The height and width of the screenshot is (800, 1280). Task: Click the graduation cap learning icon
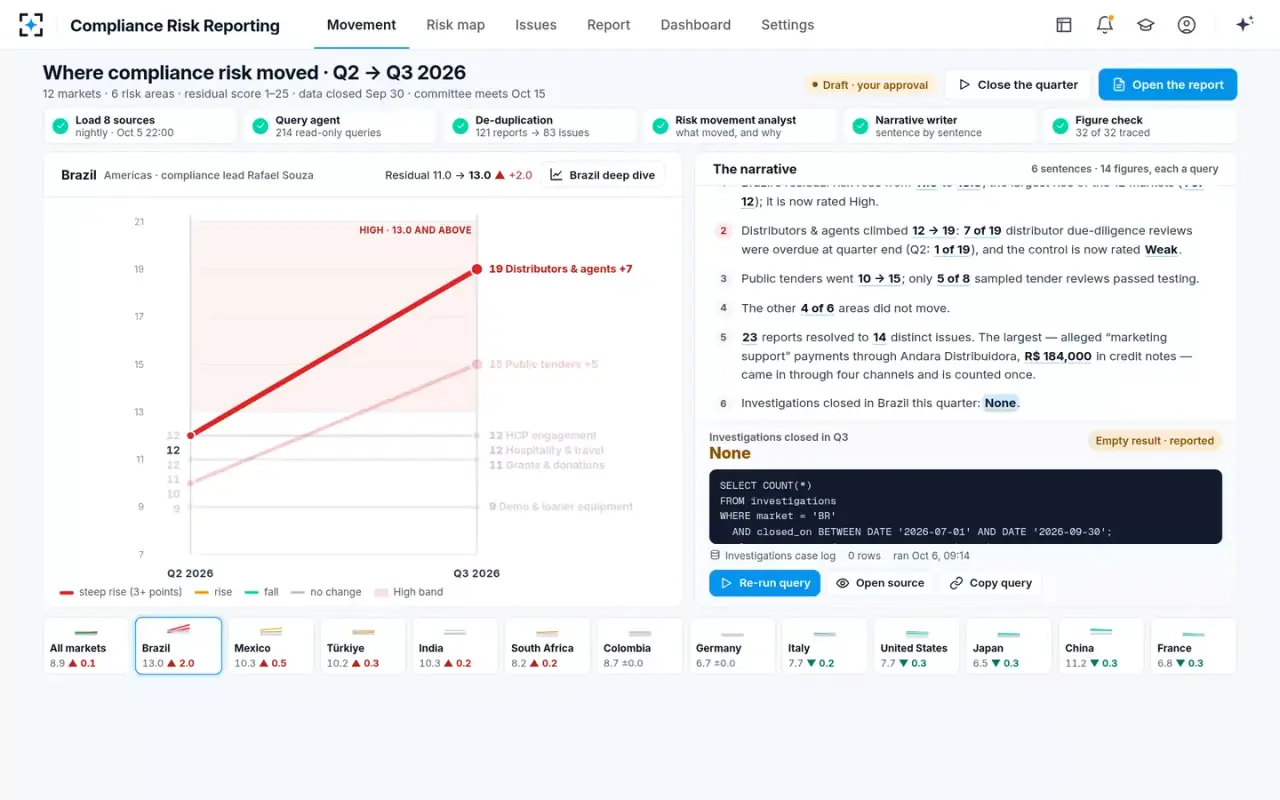click(x=1146, y=25)
